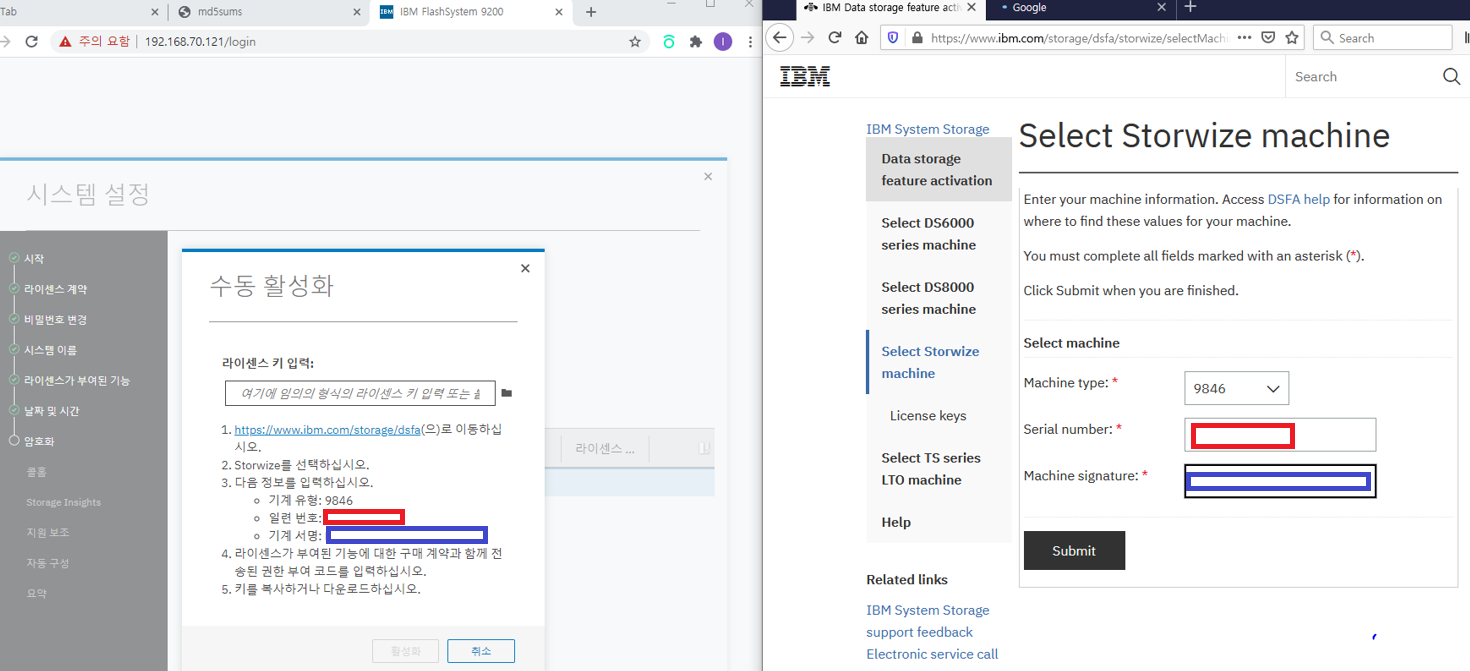The image size is (1470, 671).
Task: Browse for license key file with folder icon
Action: (507, 393)
